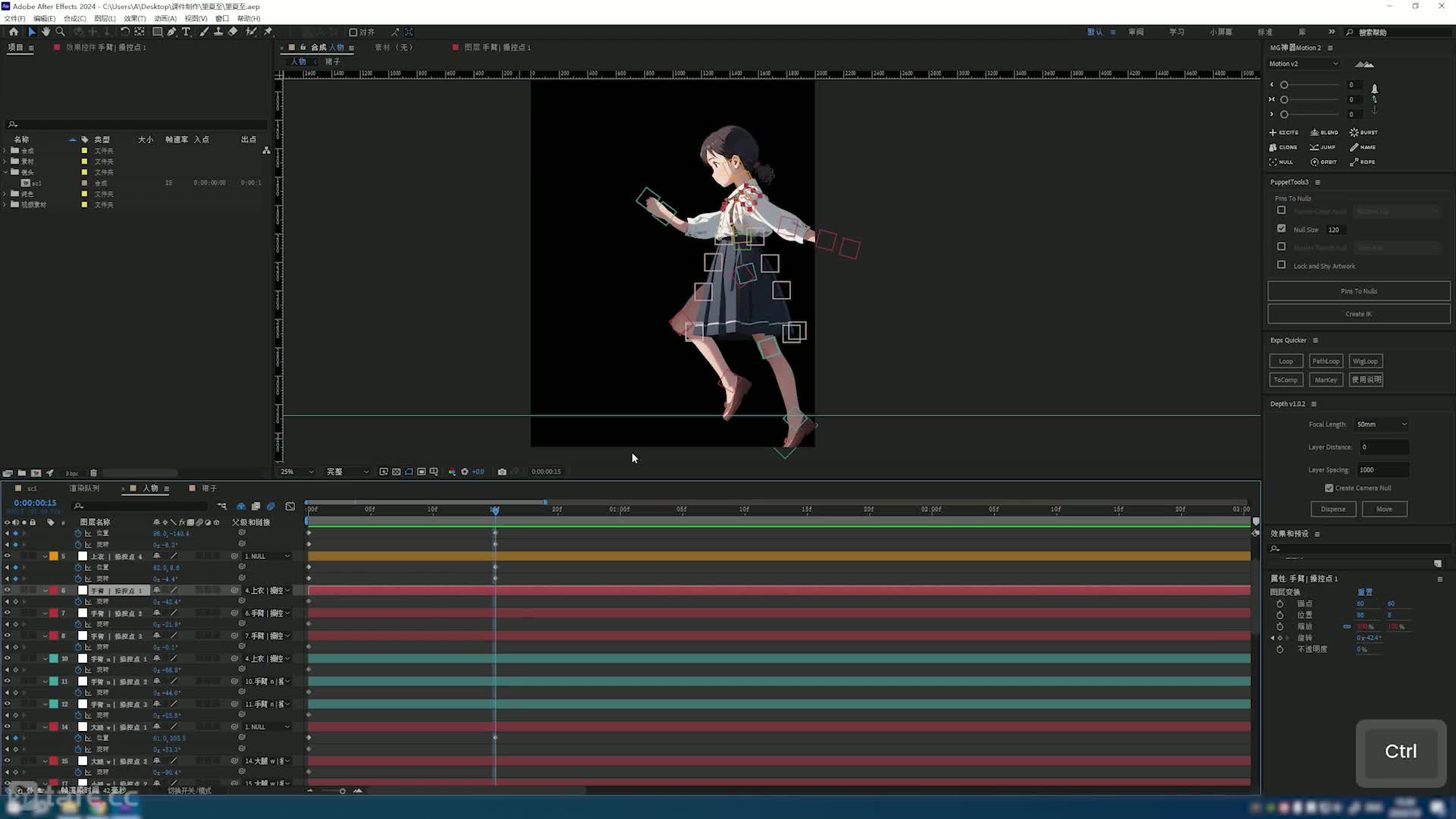Select the Rectangle shape tool
The height and width of the screenshot is (819, 1456).
click(x=157, y=32)
